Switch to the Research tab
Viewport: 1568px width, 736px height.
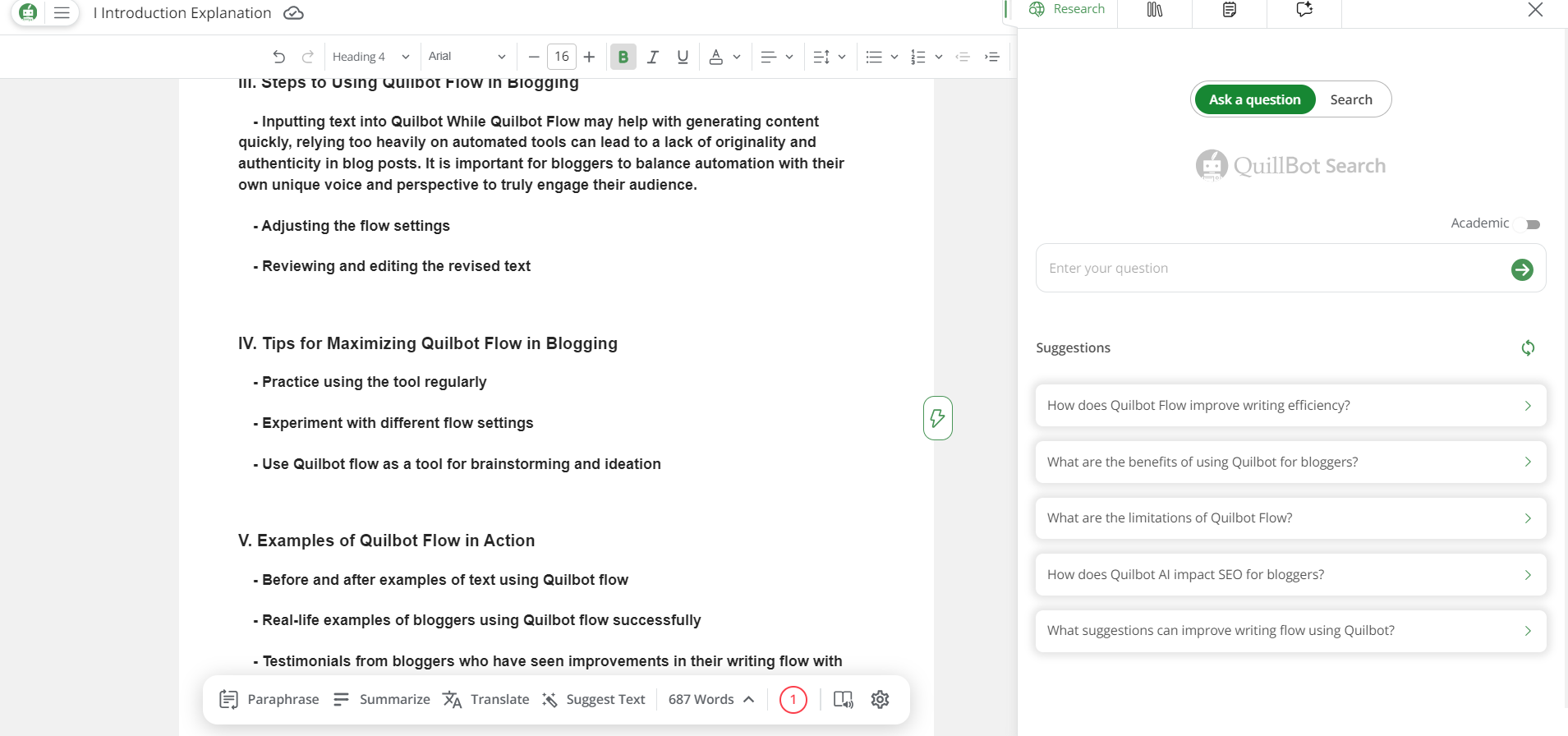point(1067,9)
